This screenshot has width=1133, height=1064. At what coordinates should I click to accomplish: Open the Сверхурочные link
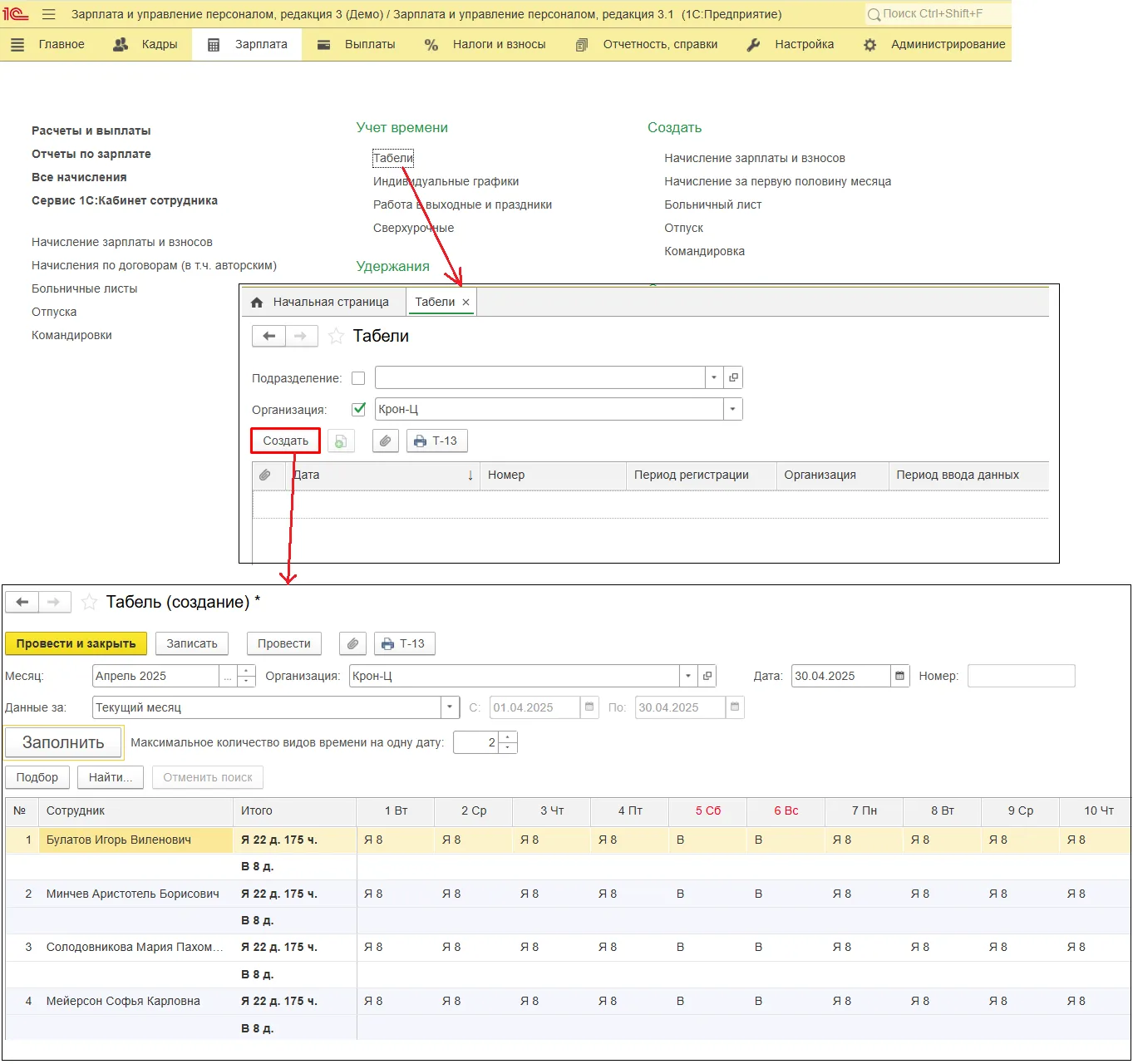(414, 228)
